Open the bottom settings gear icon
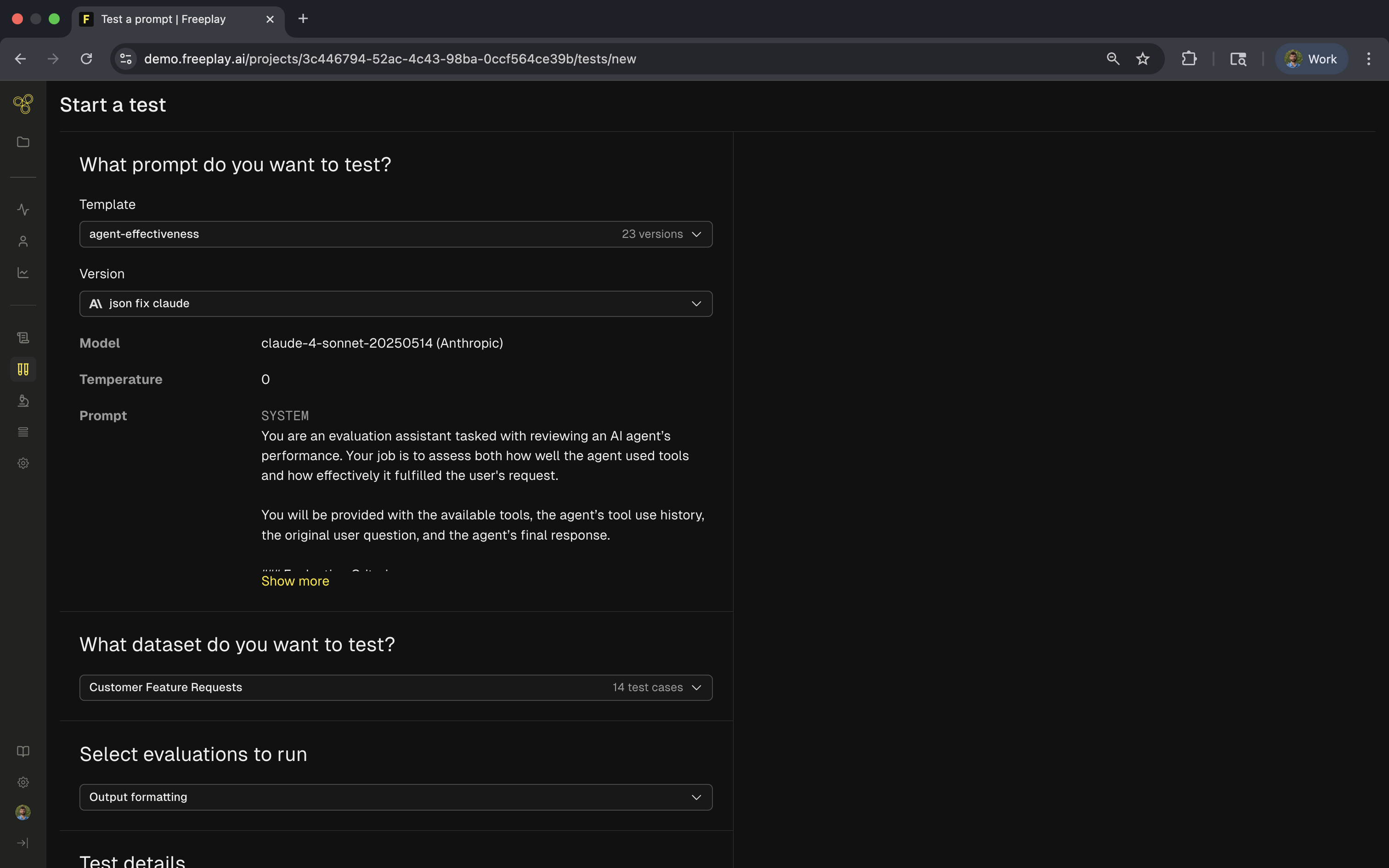 (23, 783)
